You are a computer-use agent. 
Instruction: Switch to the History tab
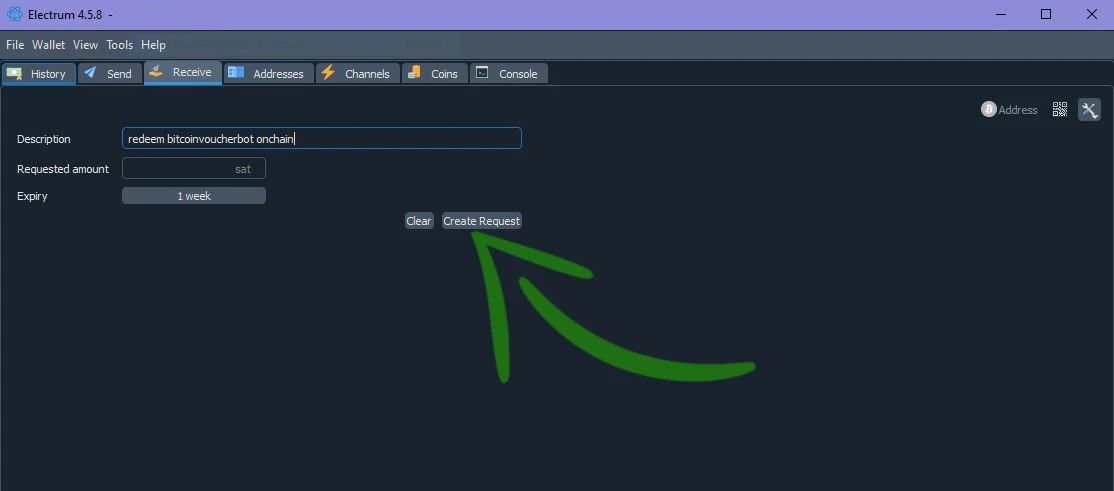click(38, 74)
